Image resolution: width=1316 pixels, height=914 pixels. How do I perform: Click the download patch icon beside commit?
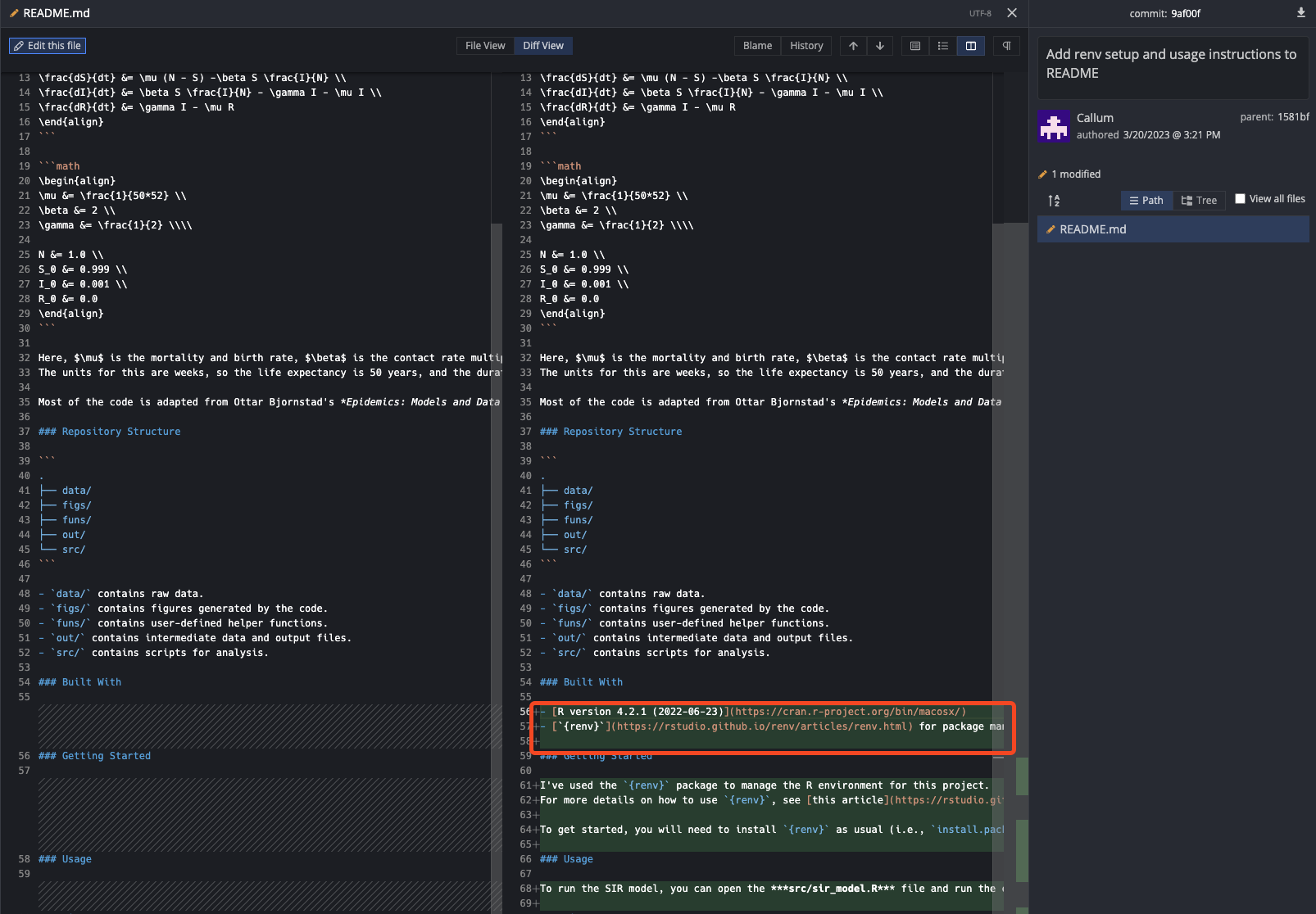(x=1300, y=13)
